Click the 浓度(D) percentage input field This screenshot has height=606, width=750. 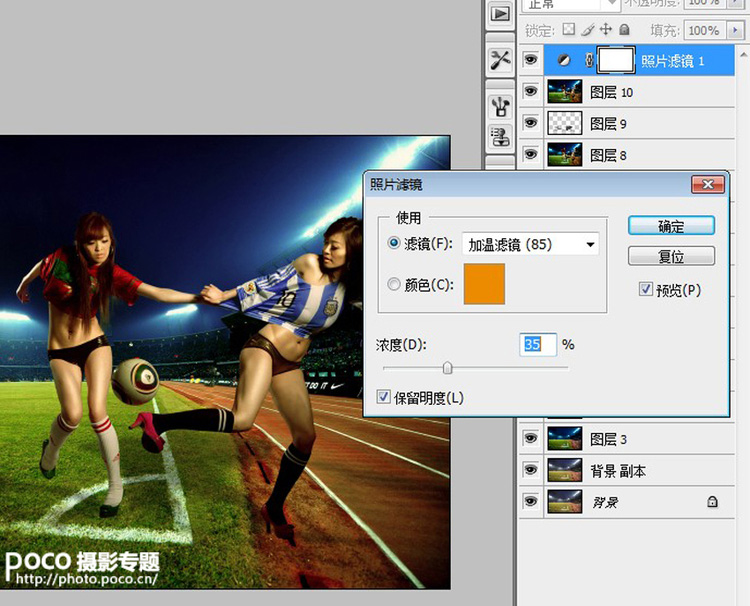click(x=538, y=344)
